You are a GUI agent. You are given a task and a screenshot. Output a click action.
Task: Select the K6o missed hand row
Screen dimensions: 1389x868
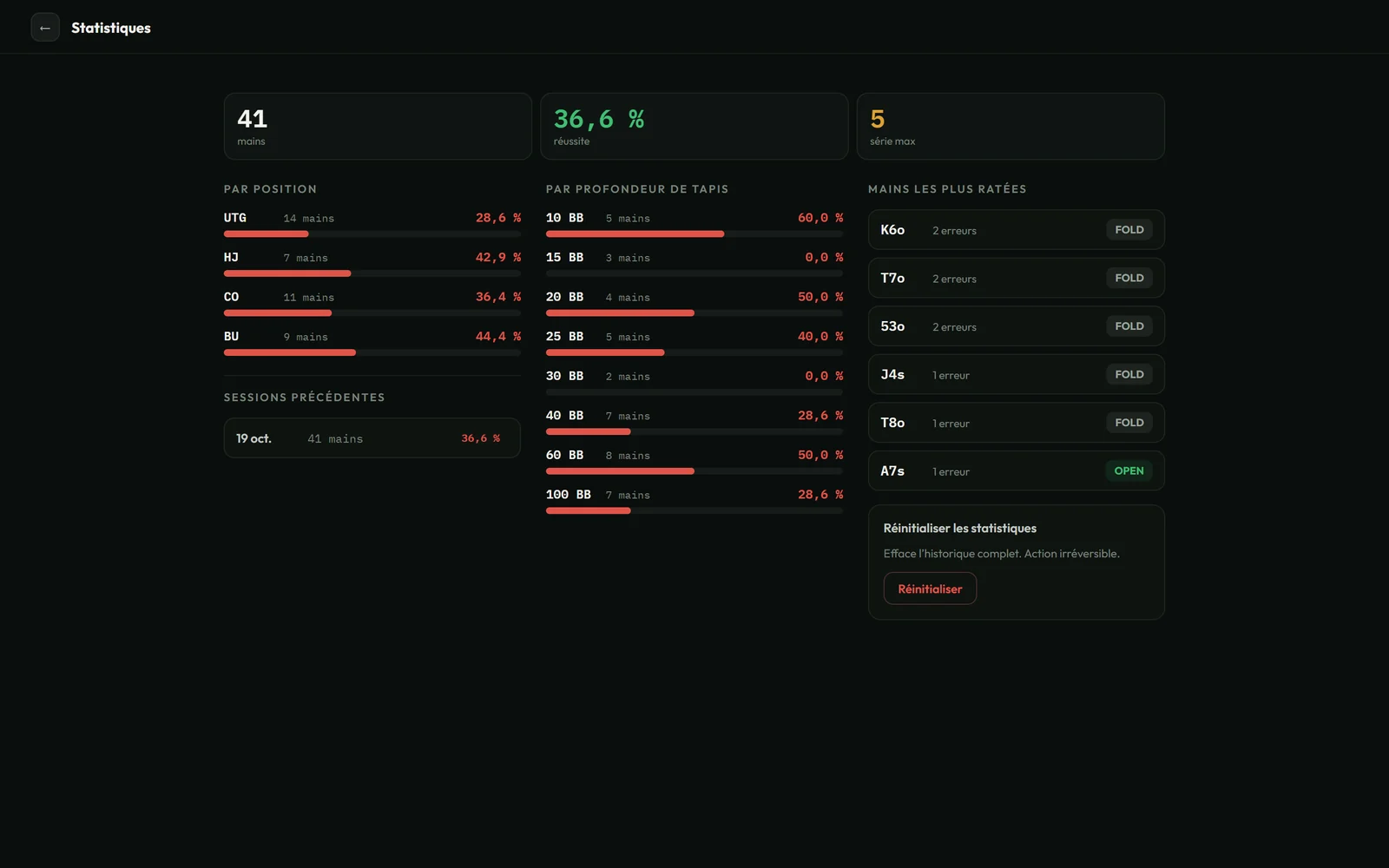coord(1017,230)
